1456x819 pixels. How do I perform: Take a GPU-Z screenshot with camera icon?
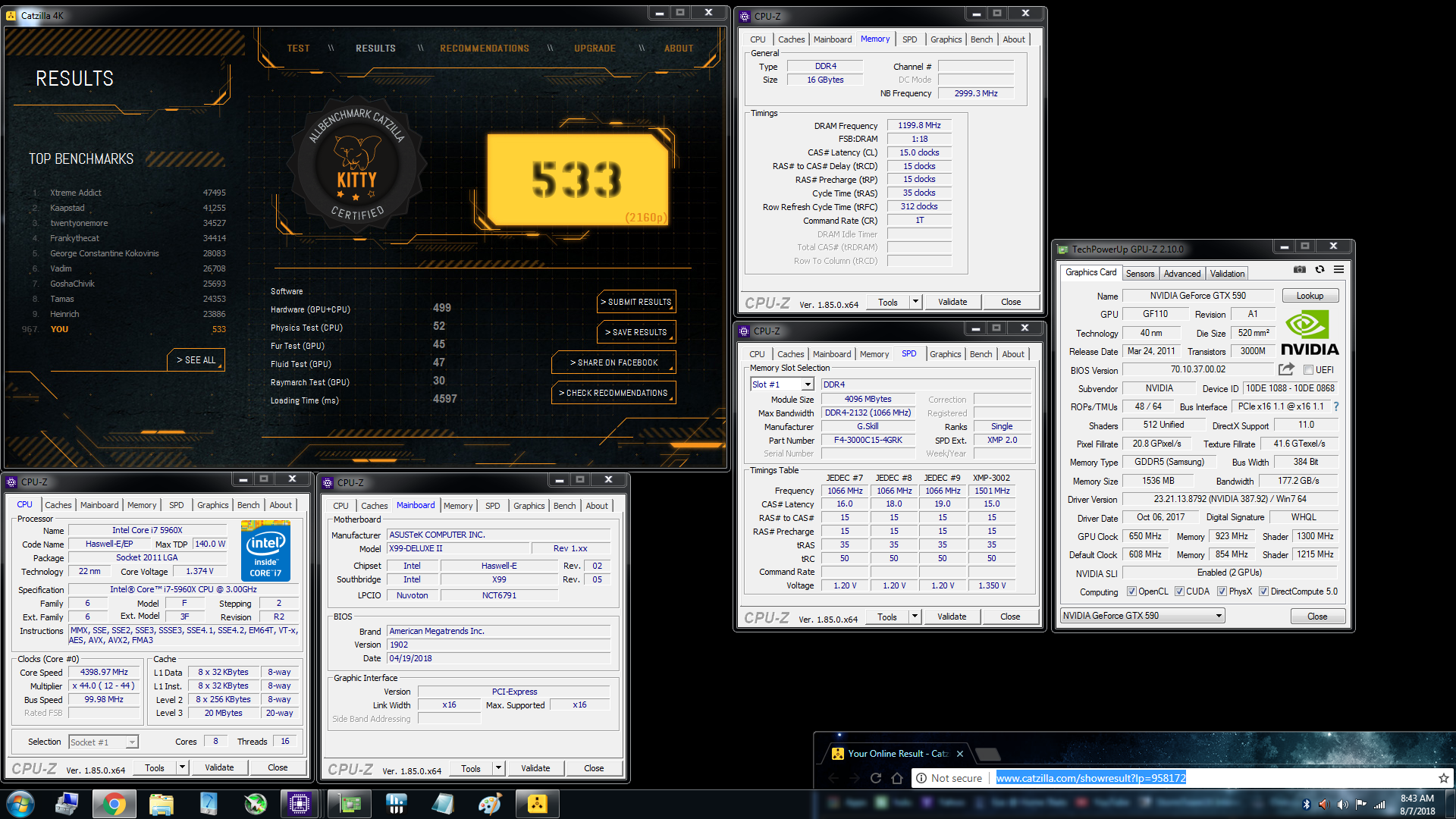click(x=1300, y=270)
